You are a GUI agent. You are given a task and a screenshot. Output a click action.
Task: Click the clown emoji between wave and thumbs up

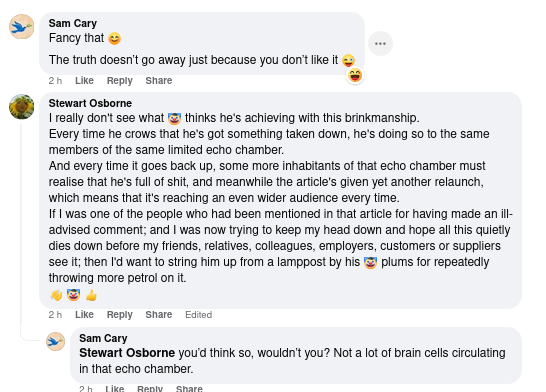click(73, 295)
